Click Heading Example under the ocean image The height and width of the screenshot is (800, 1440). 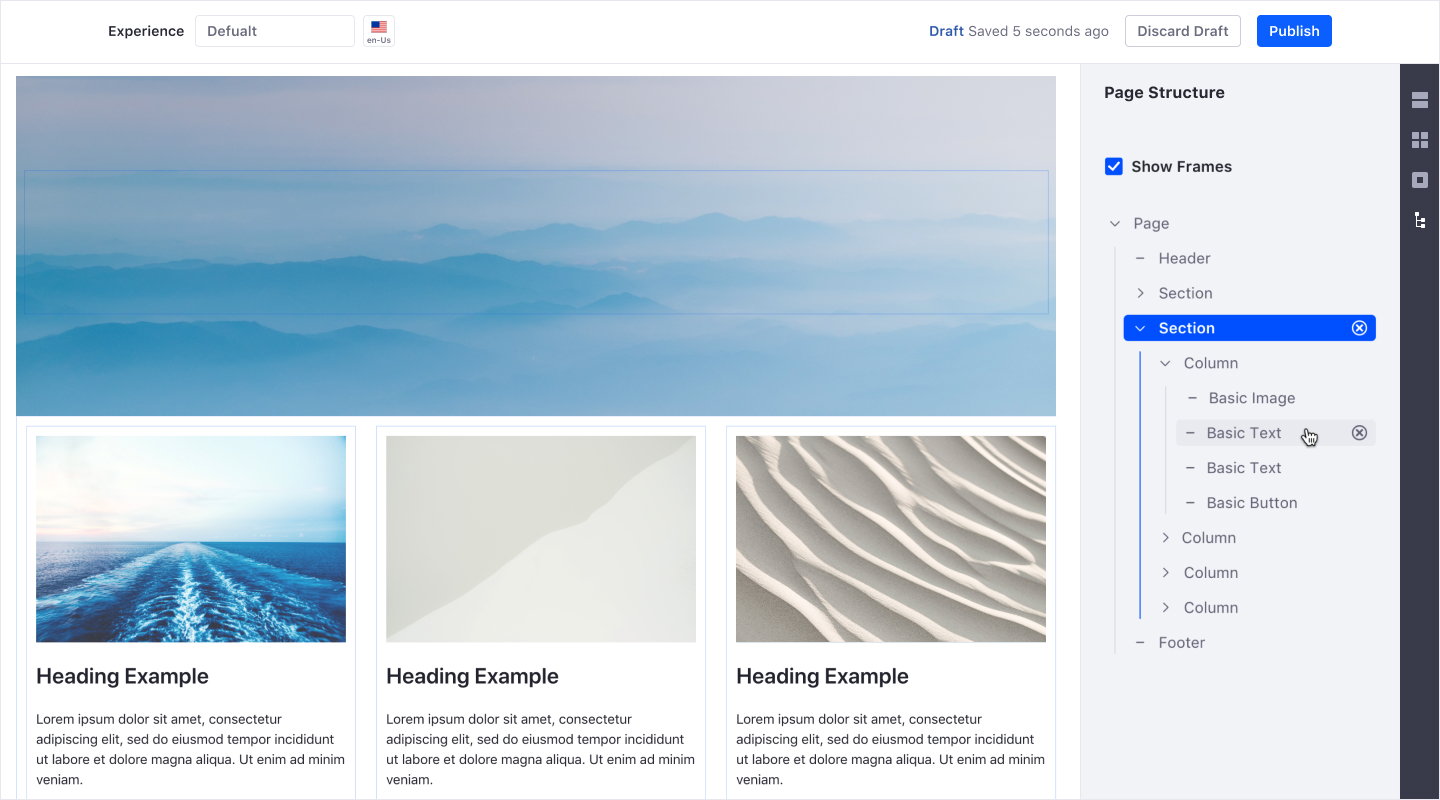click(122, 676)
